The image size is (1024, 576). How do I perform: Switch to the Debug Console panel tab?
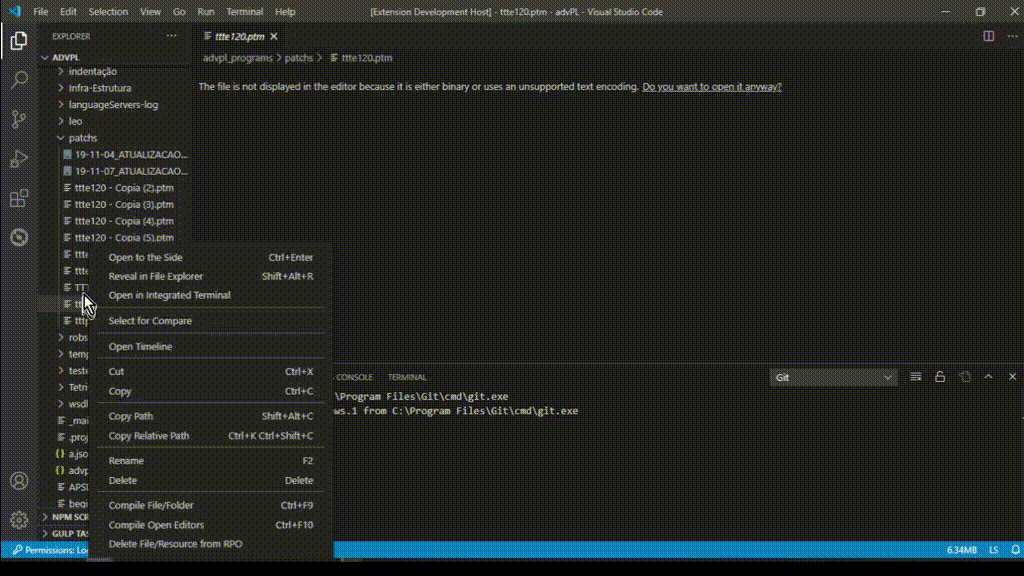[x=353, y=377]
